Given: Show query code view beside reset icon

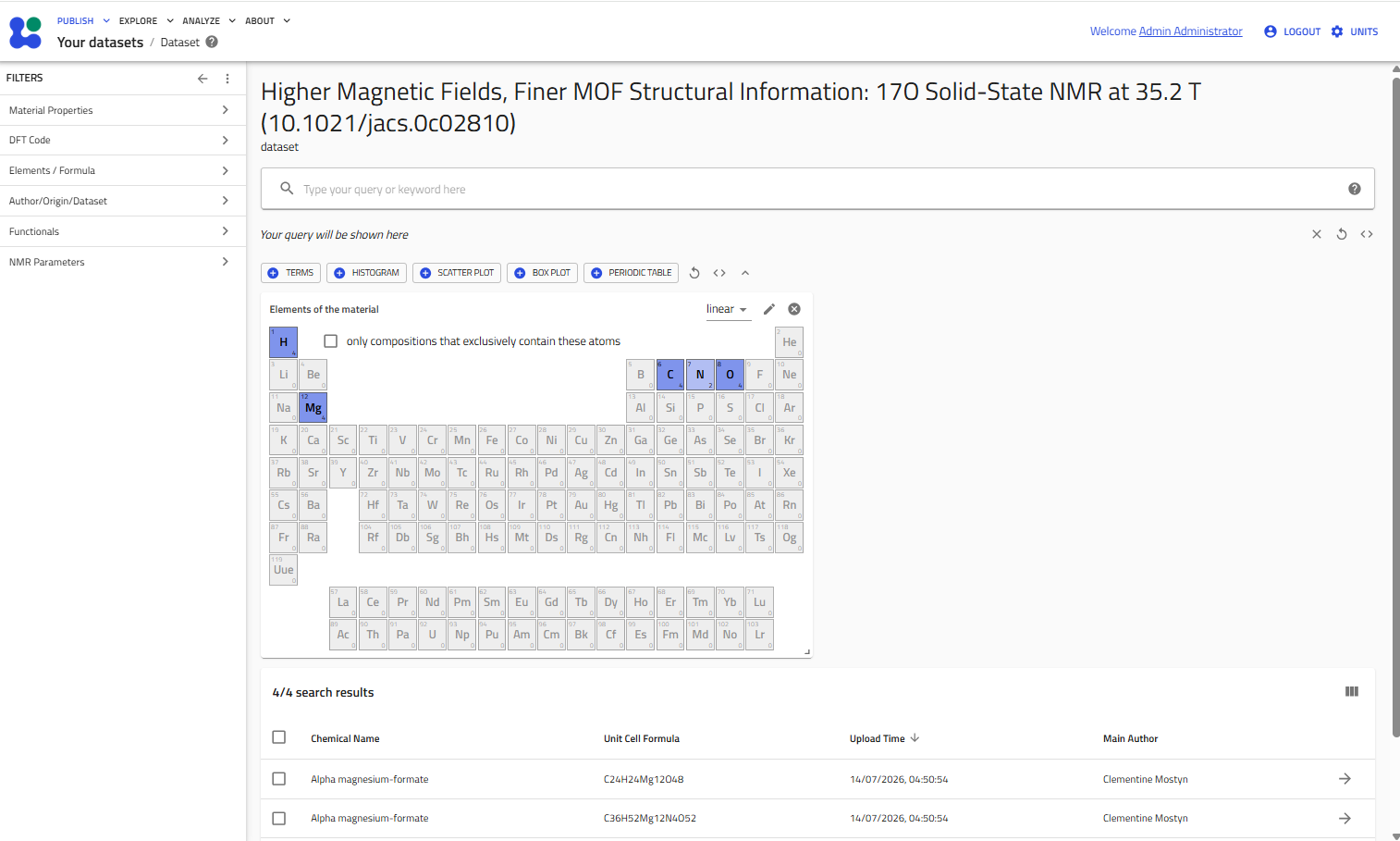Looking at the screenshot, I should coord(1367,234).
